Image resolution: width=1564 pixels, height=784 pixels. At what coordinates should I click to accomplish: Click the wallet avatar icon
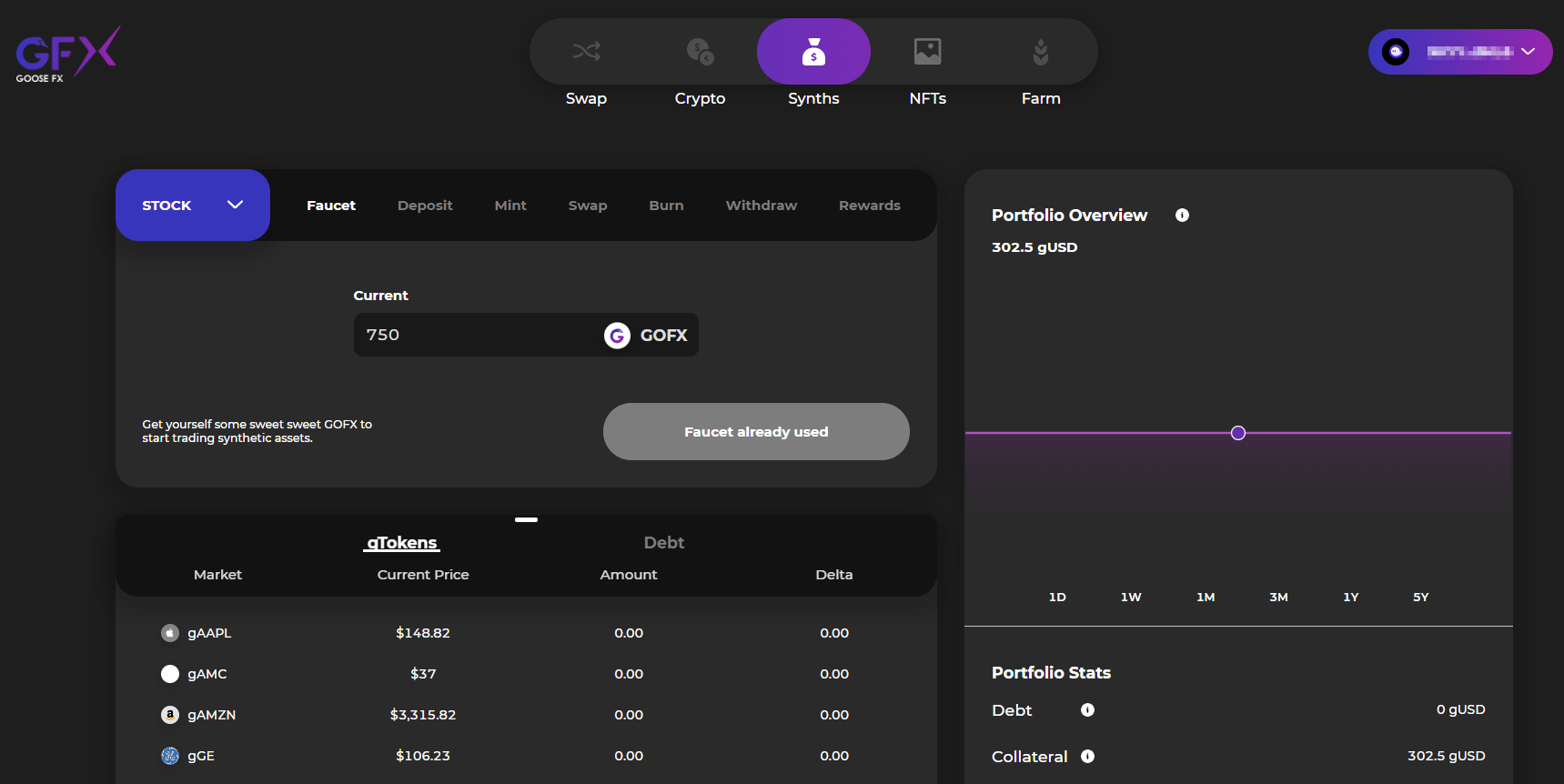point(1395,52)
